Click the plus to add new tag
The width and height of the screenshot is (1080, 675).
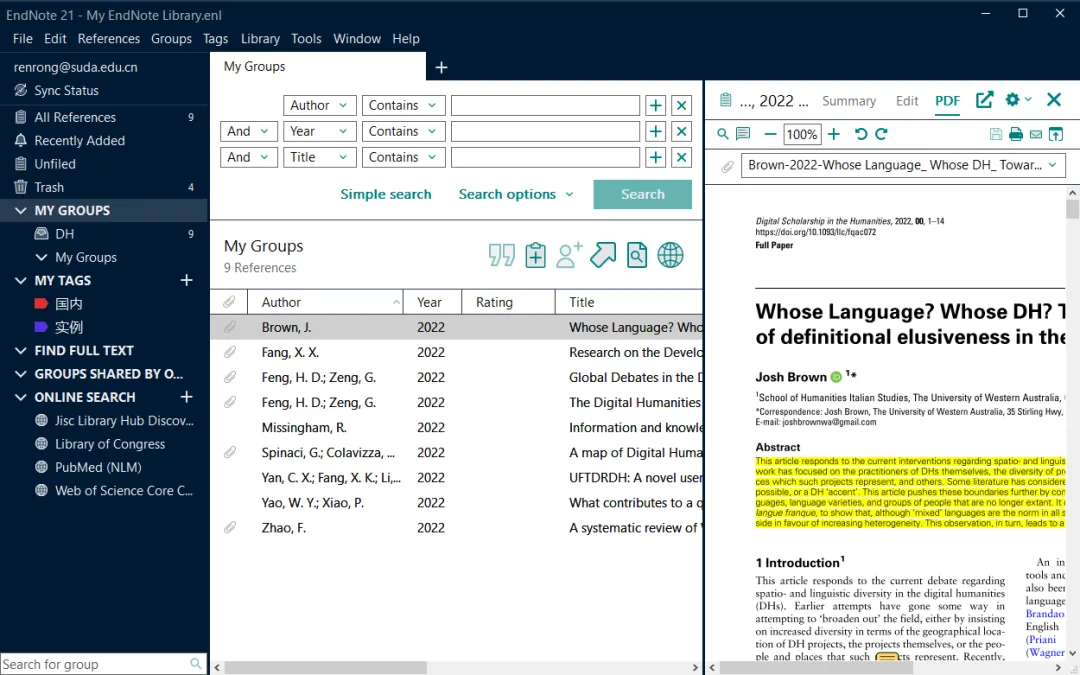[186, 280]
